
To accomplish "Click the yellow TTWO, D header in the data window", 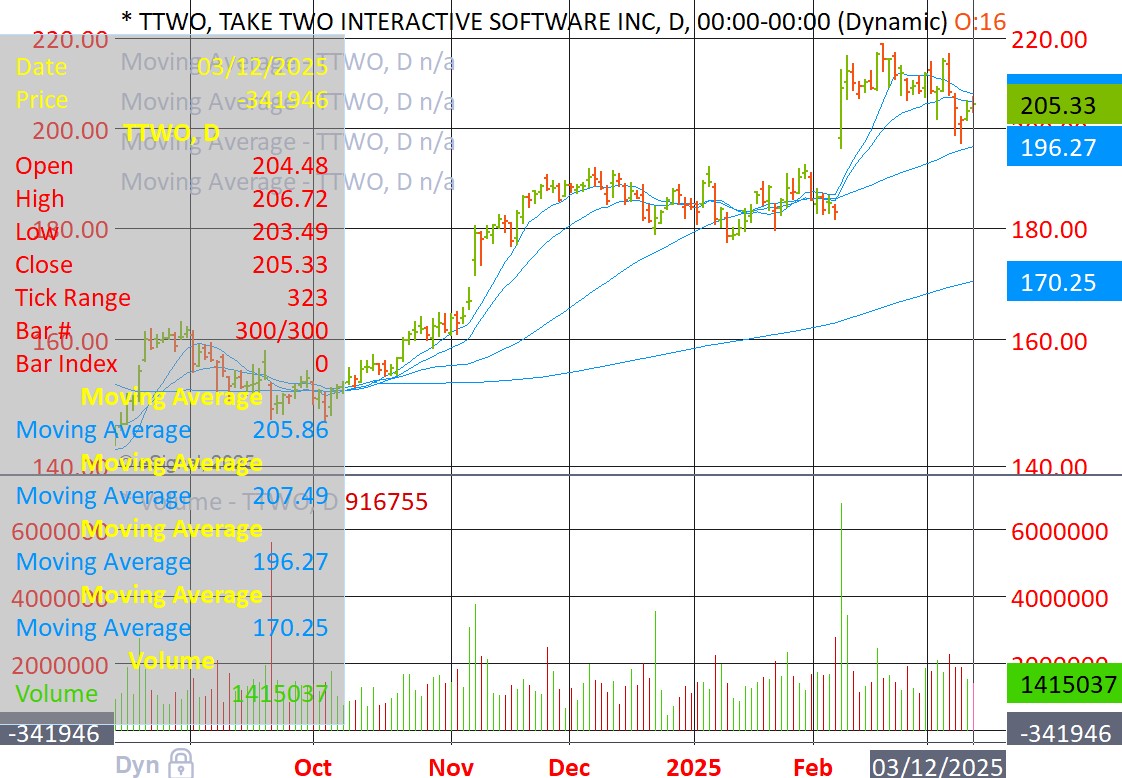I will (172, 132).
